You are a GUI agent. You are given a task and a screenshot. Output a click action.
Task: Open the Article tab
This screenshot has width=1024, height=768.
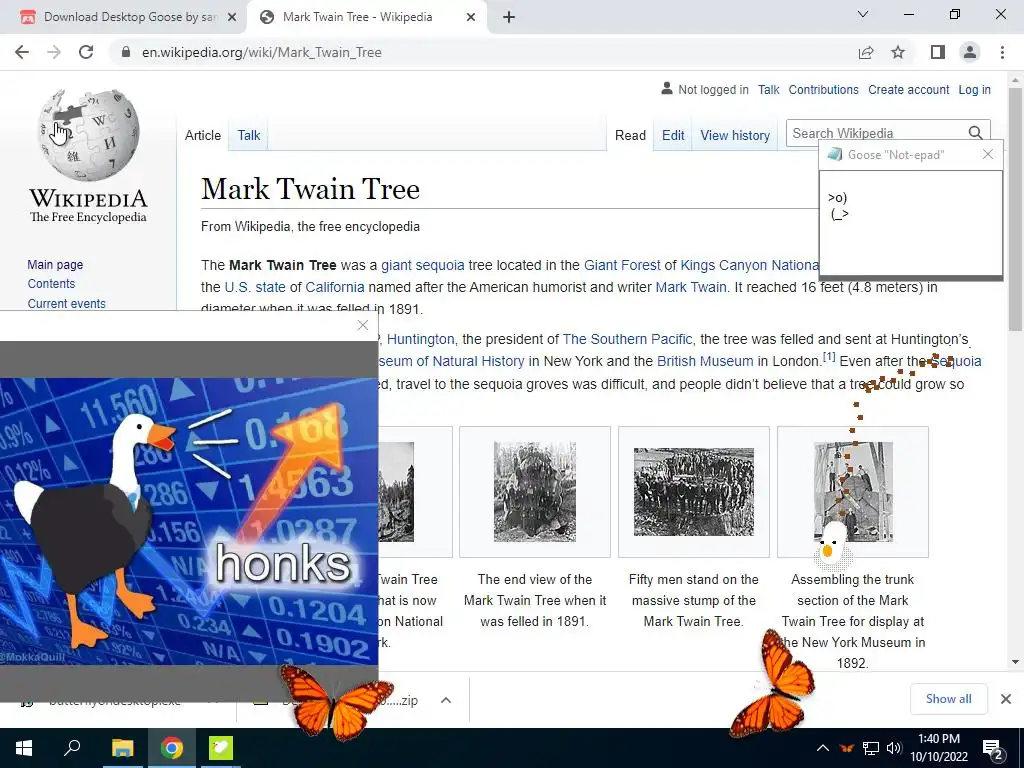click(203, 135)
